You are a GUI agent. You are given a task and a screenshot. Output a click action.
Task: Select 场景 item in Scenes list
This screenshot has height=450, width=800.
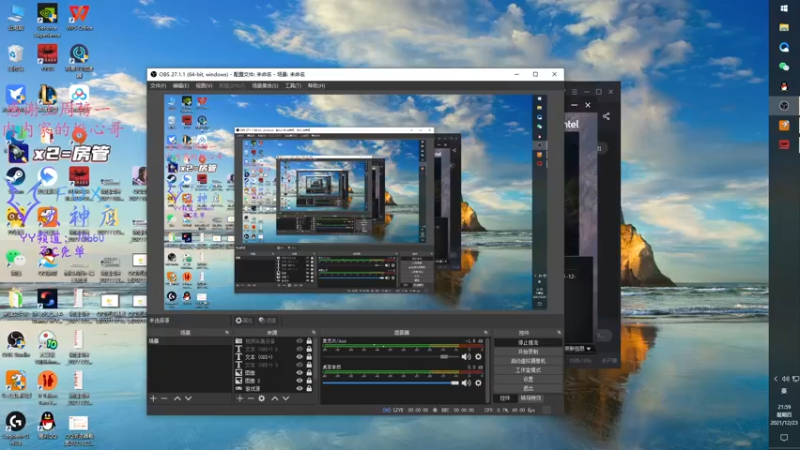189,341
